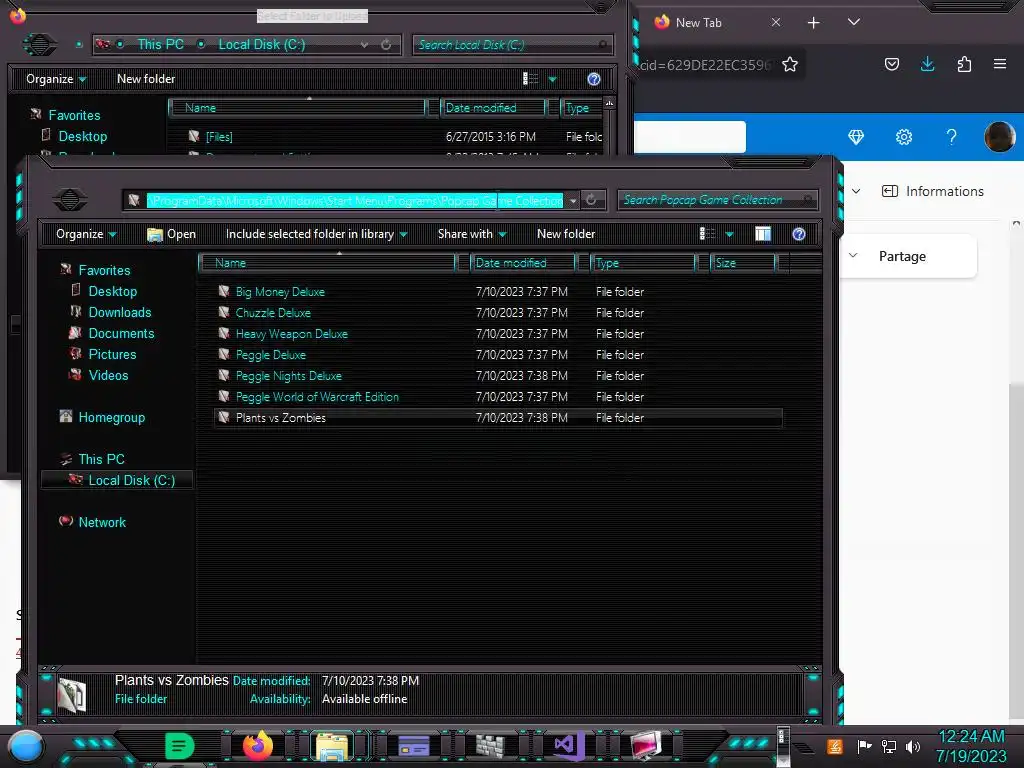Open the Firefox list all tabs chevron
Viewport: 1024px width, 768px height.
(x=854, y=22)
